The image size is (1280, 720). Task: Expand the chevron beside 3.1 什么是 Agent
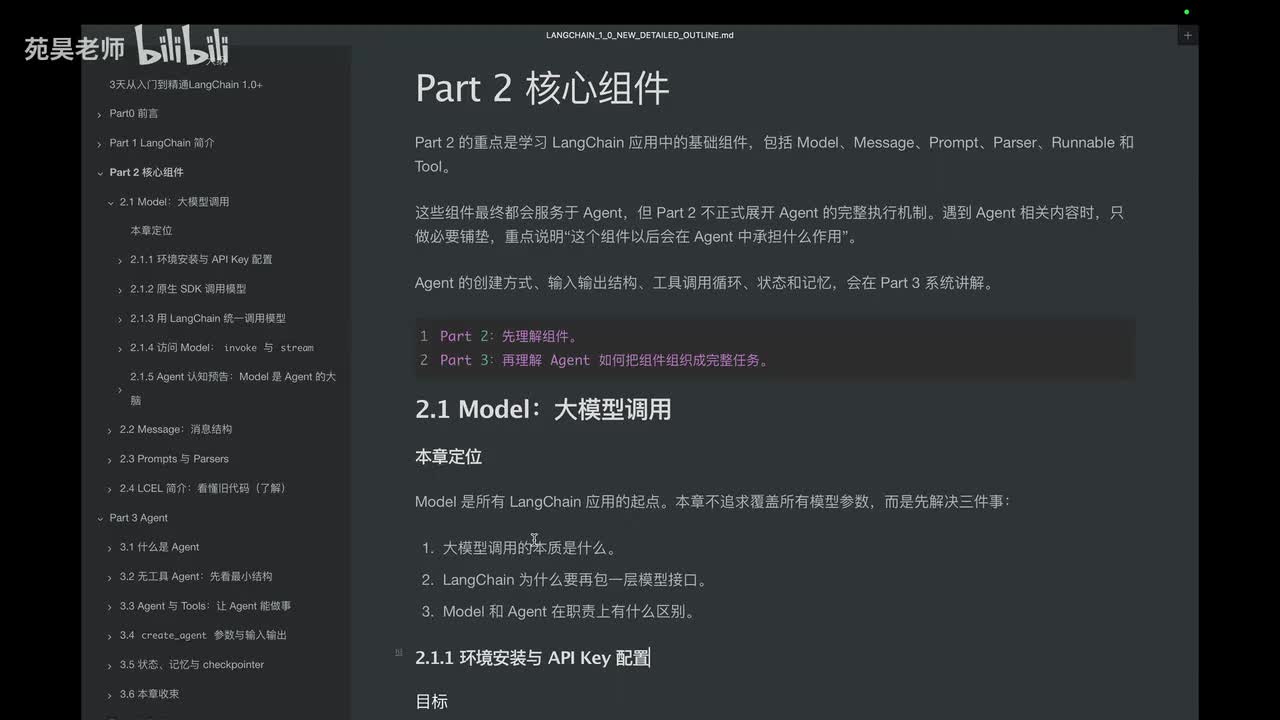(110, 548)
